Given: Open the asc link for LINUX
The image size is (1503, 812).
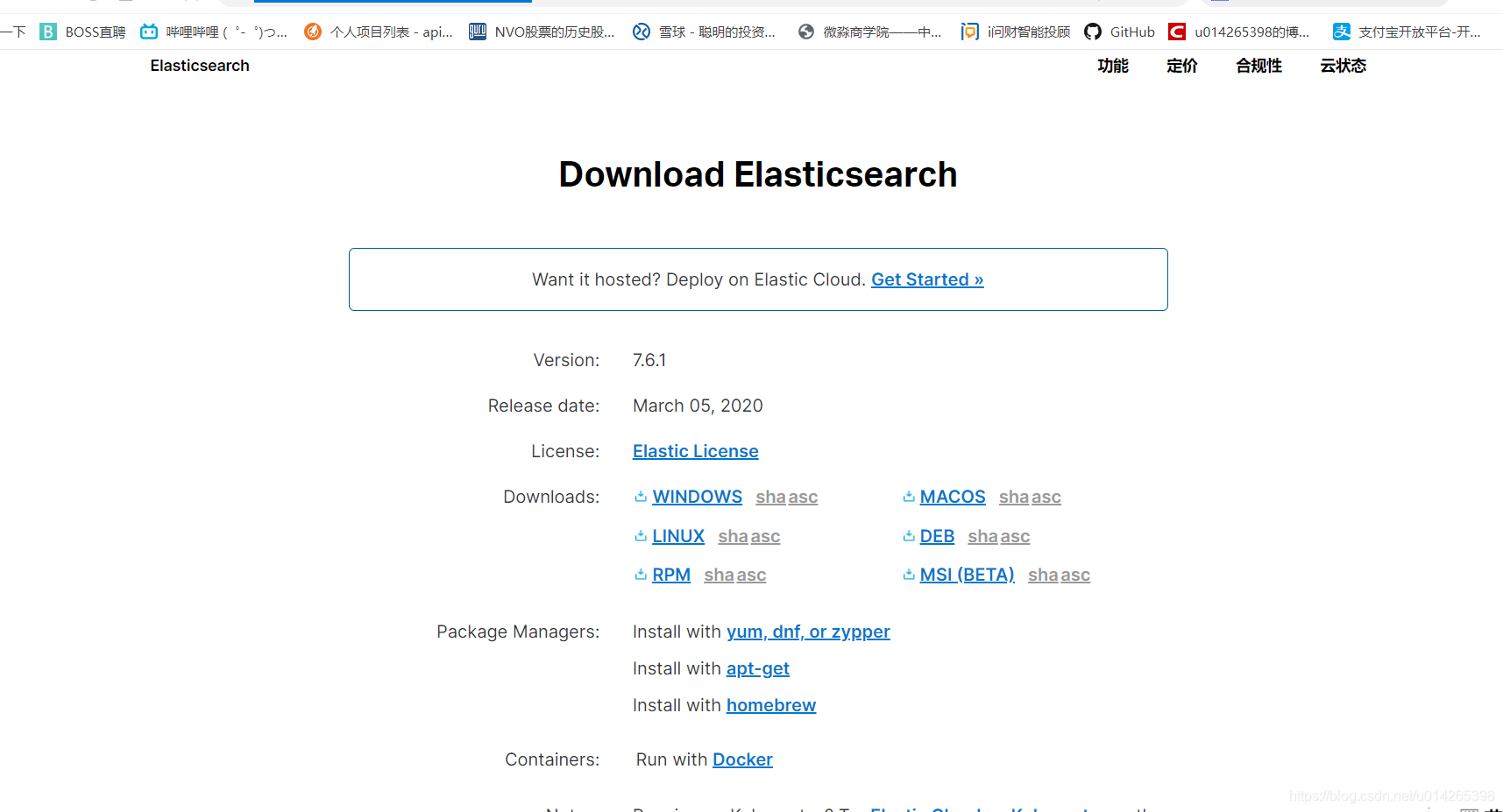Looking at the screenshot, I should coord(765,536).
